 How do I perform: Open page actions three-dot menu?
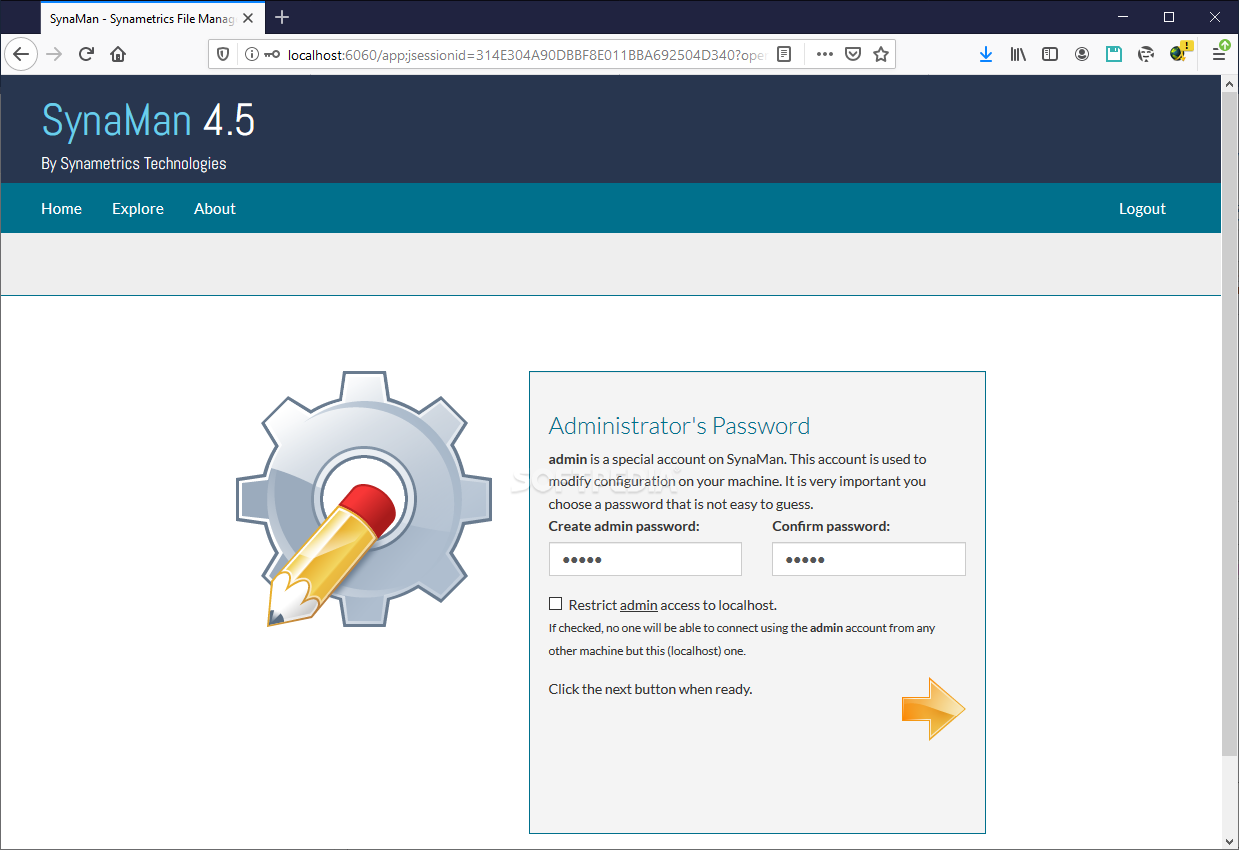824,54
